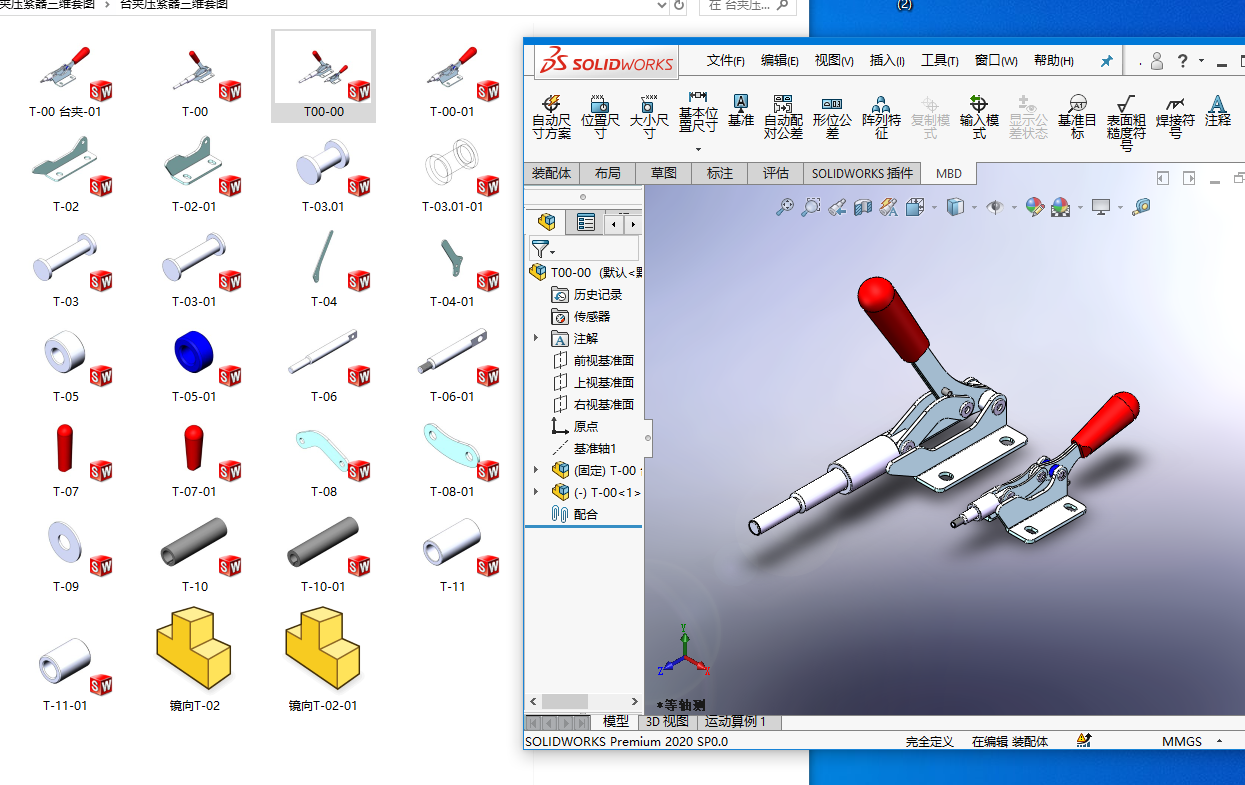Click the Auto Pair Tolerance (自动配对公差) tool
Viewport: 1245px width, 785px height.
pyautogui.click(x=783, y=117)
